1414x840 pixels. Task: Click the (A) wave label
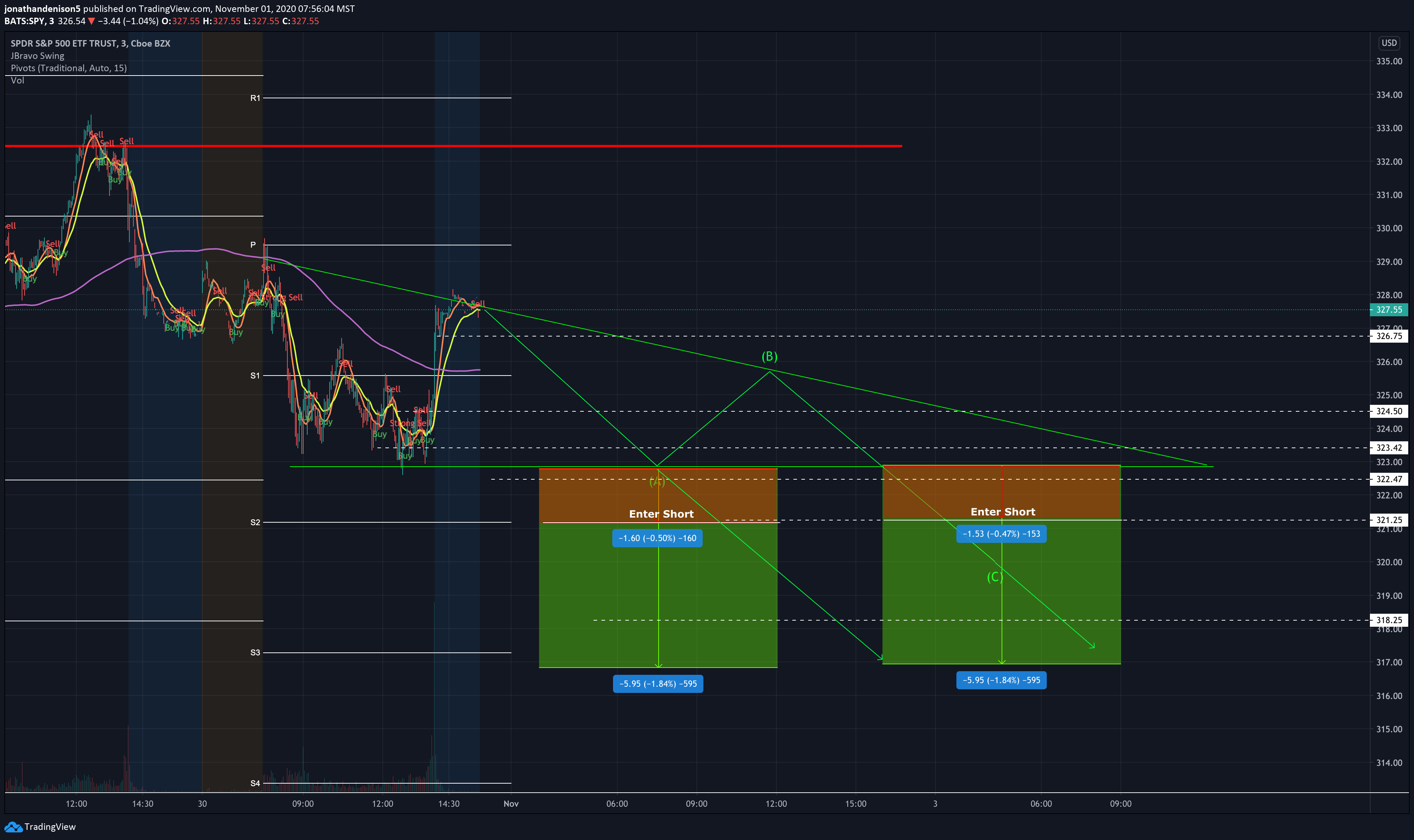(657, 482)
